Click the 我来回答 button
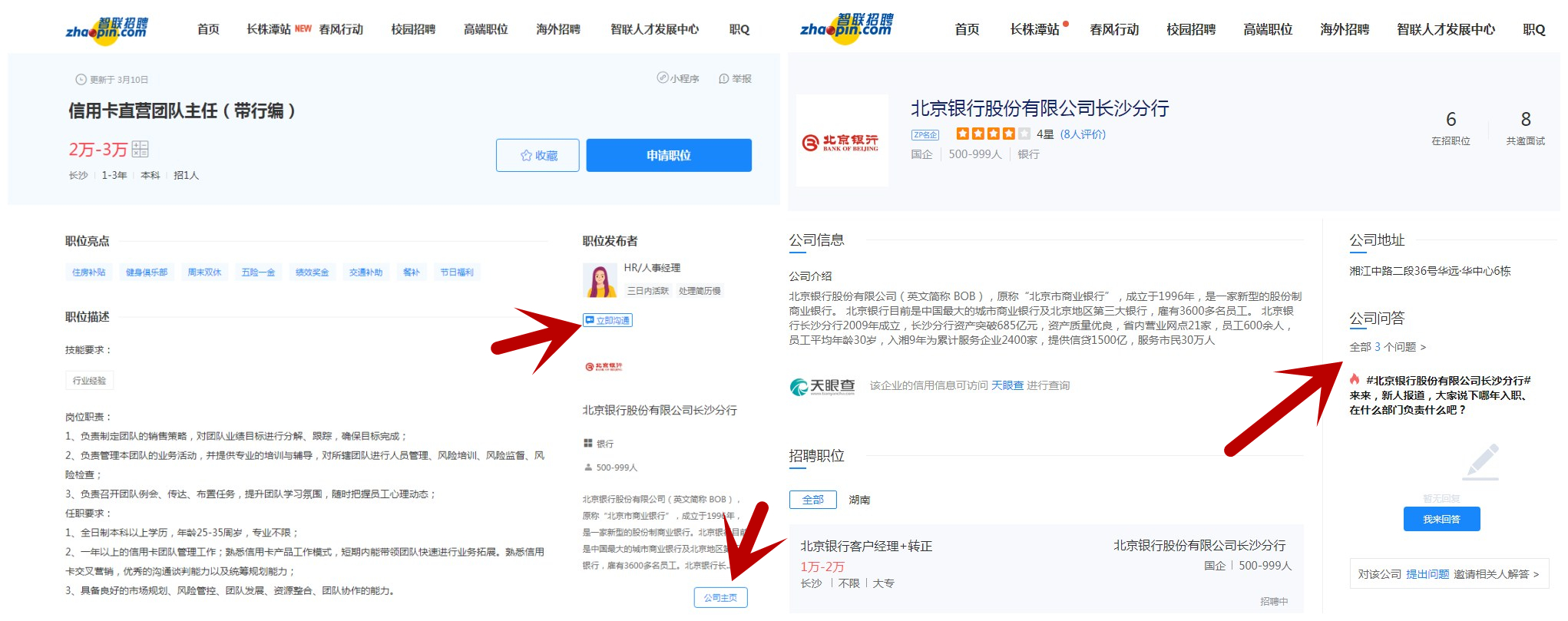Viewport: 1568px width, 621px height. 1441,519
